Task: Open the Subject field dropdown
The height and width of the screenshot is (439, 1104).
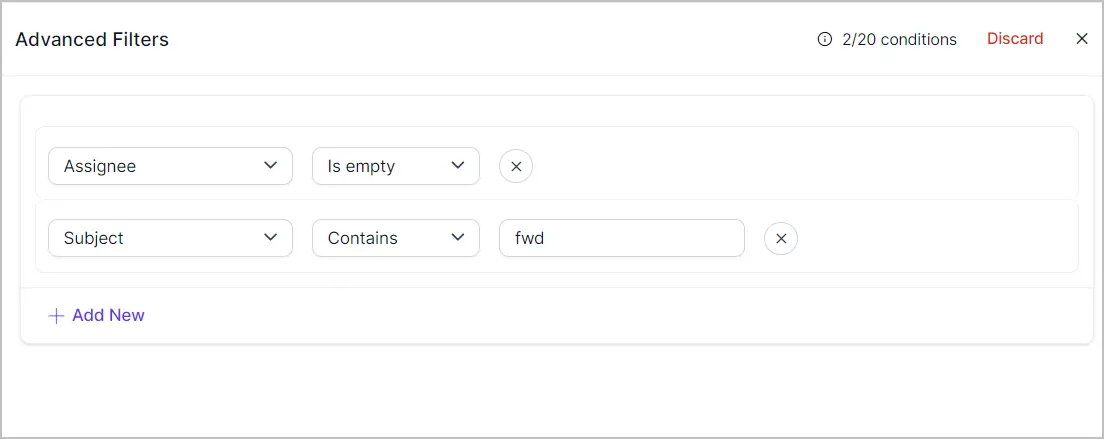Action: click(170, 238)
